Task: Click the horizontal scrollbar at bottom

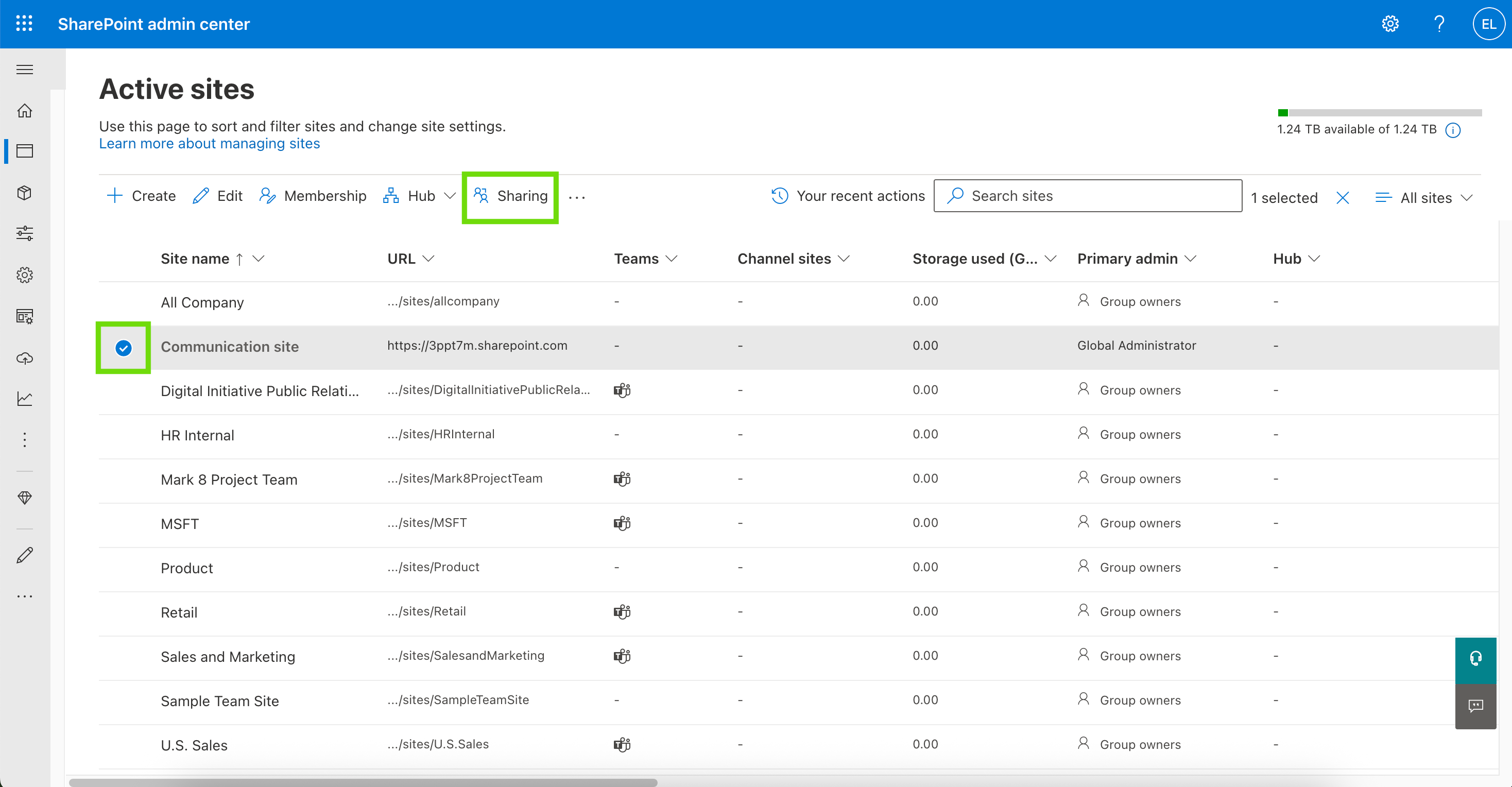Action: pos(364,782)
